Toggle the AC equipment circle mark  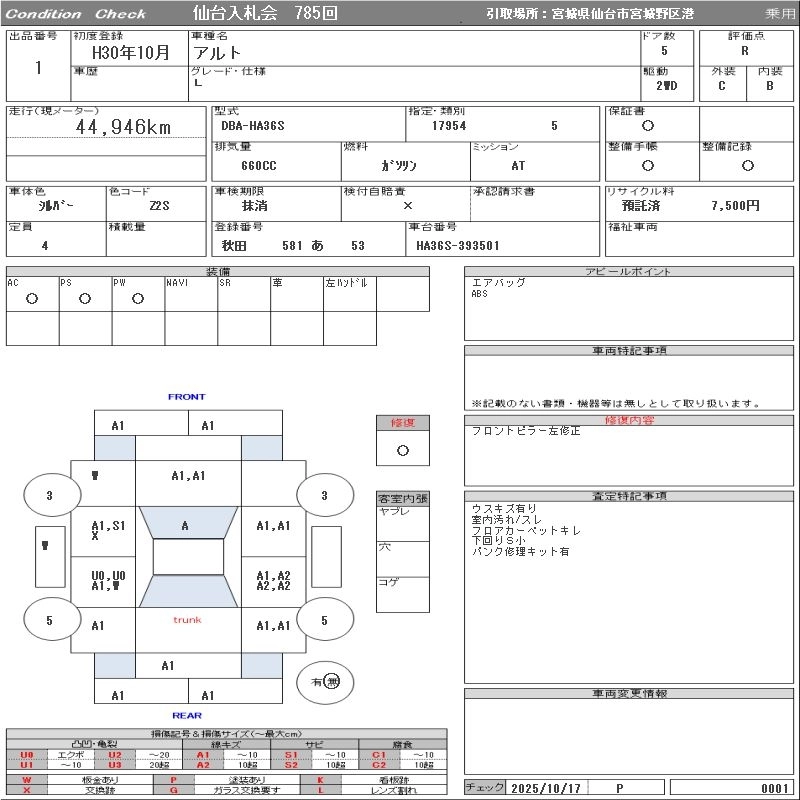(32, 299)
